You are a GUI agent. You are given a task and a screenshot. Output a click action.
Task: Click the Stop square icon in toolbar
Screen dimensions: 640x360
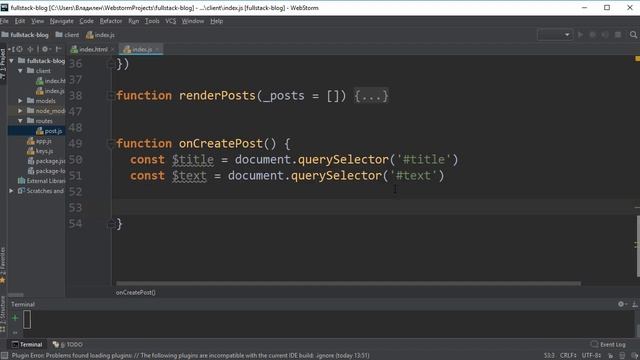(x=618, y=35)
